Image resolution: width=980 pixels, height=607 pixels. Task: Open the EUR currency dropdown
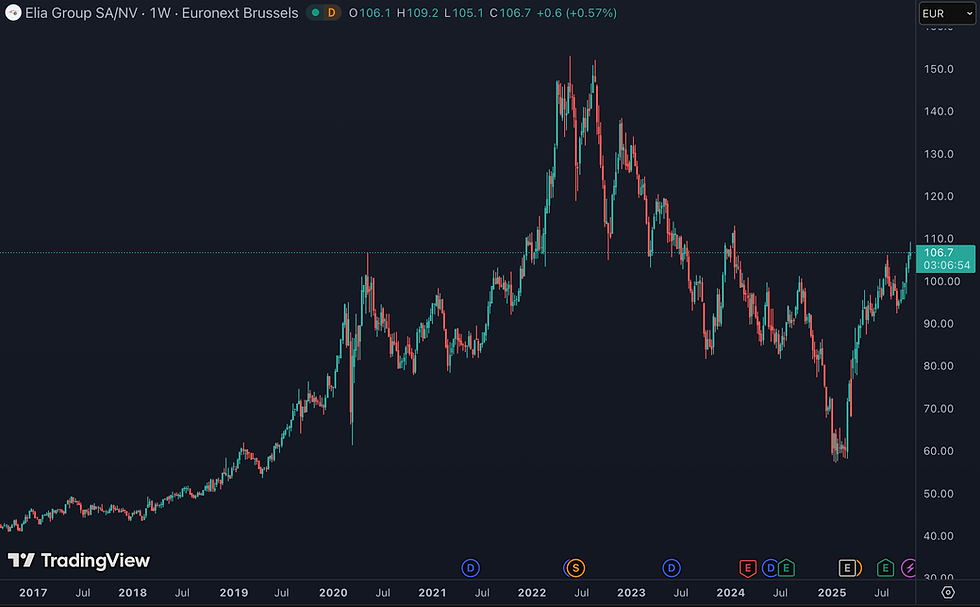click(947, 13)
